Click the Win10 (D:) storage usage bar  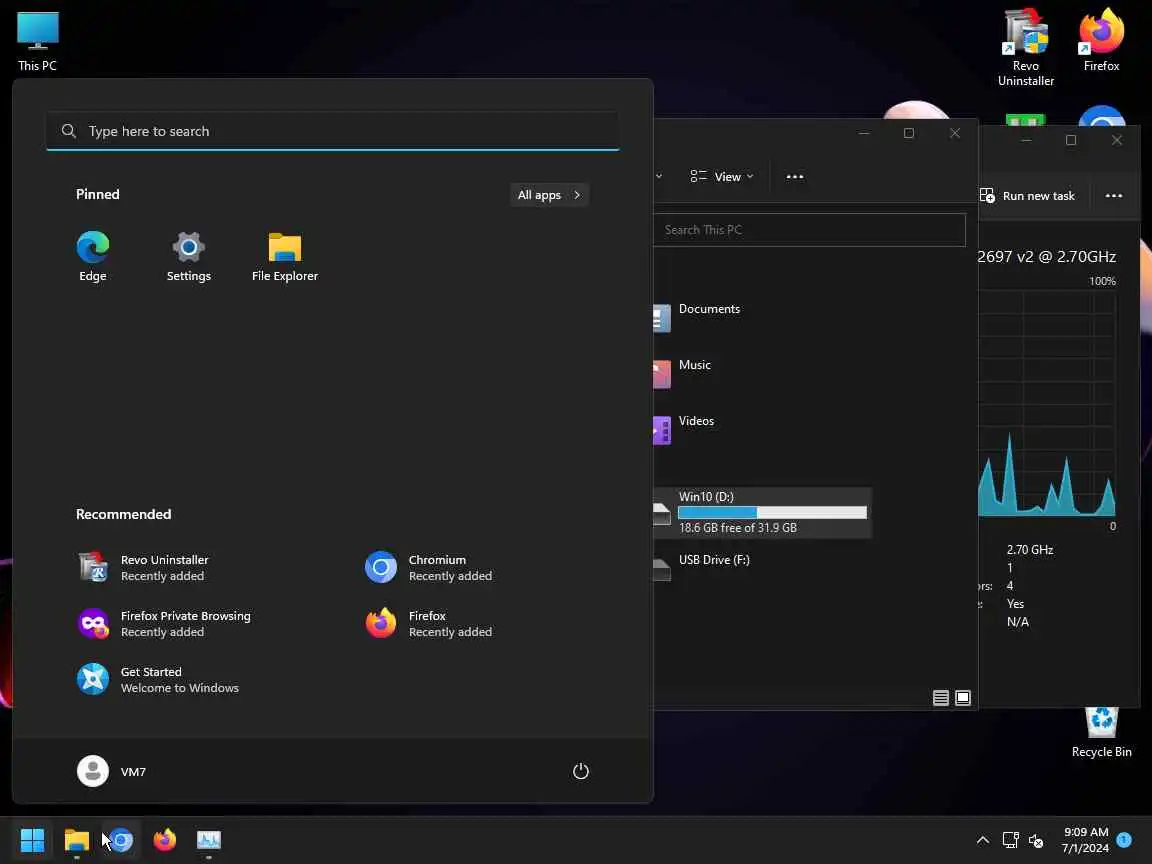coord(772,512)
